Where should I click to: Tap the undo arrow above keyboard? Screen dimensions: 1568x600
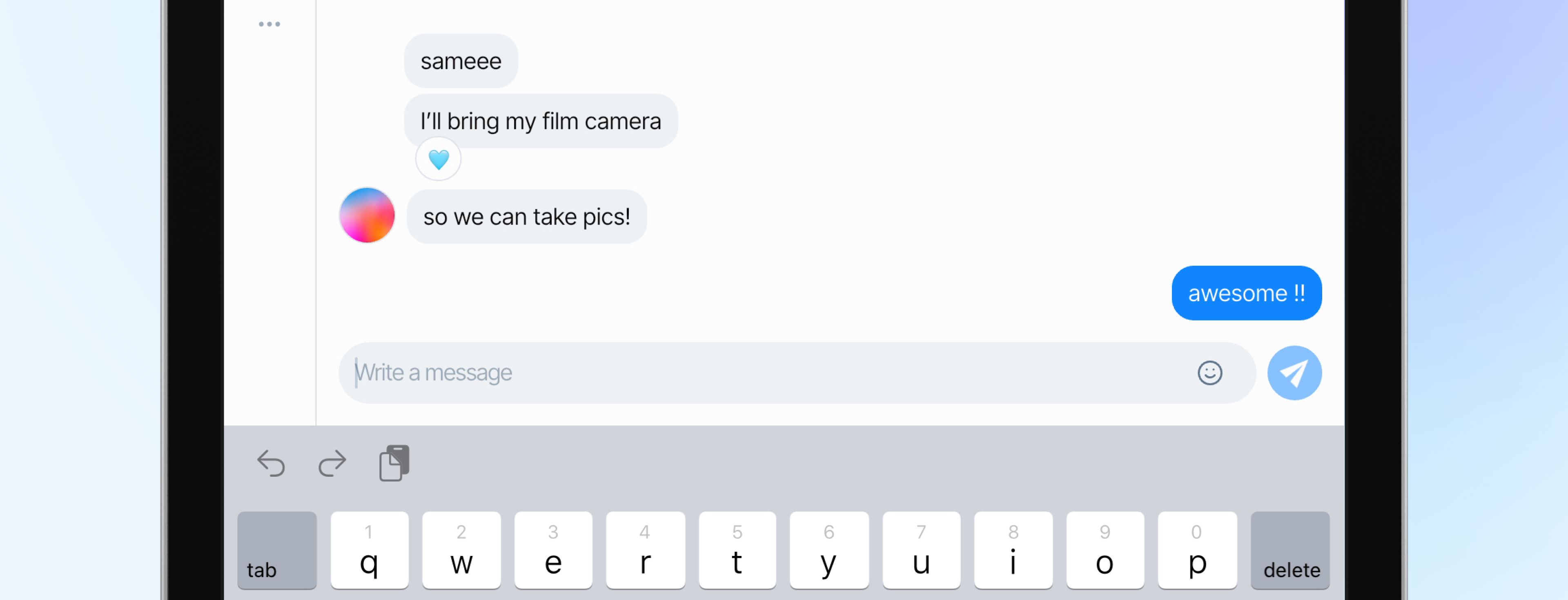pyautogui.click(x=271, y=464)
